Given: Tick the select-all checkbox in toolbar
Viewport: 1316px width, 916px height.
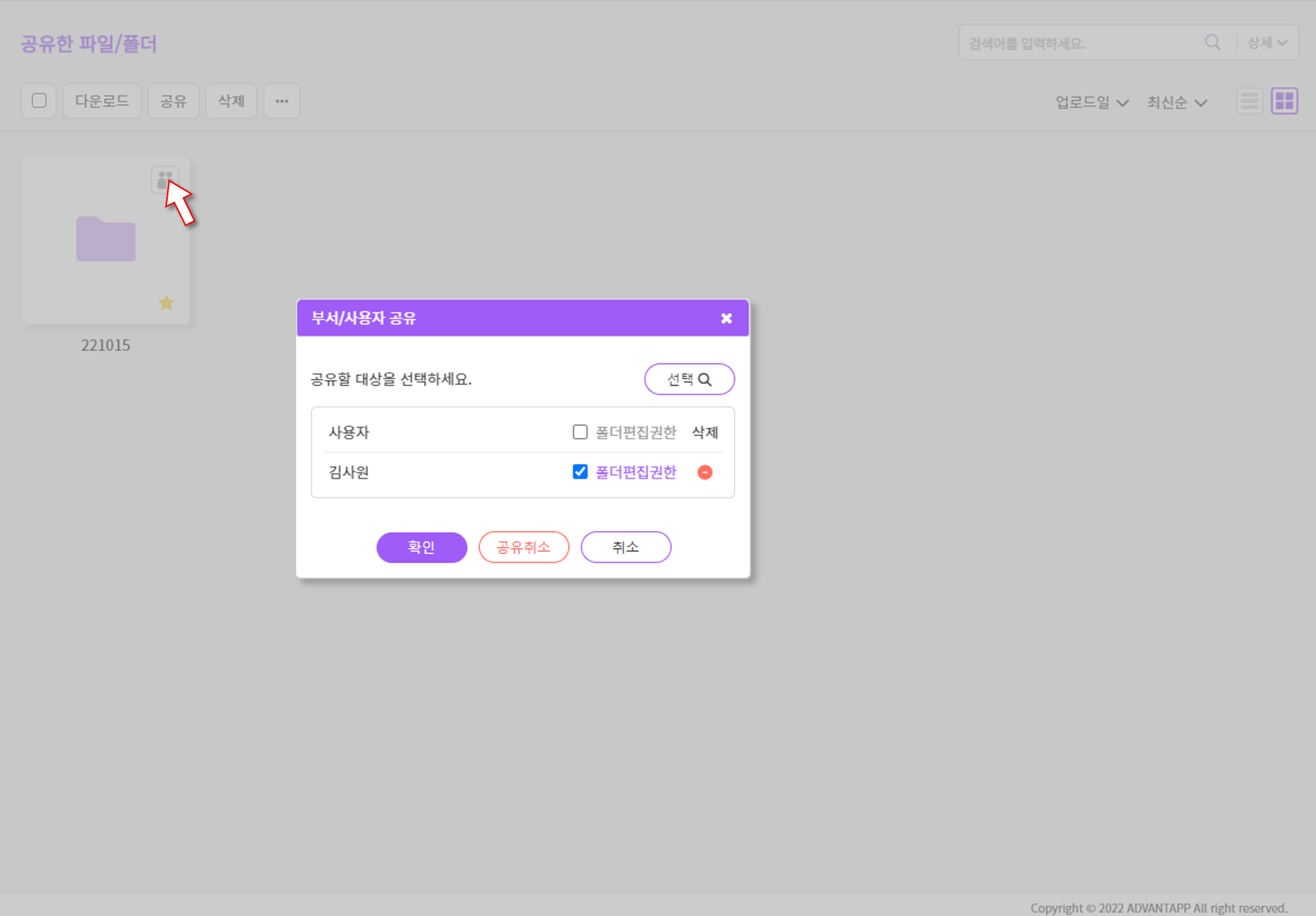Looking at the screenshot, I should (39, 101).
